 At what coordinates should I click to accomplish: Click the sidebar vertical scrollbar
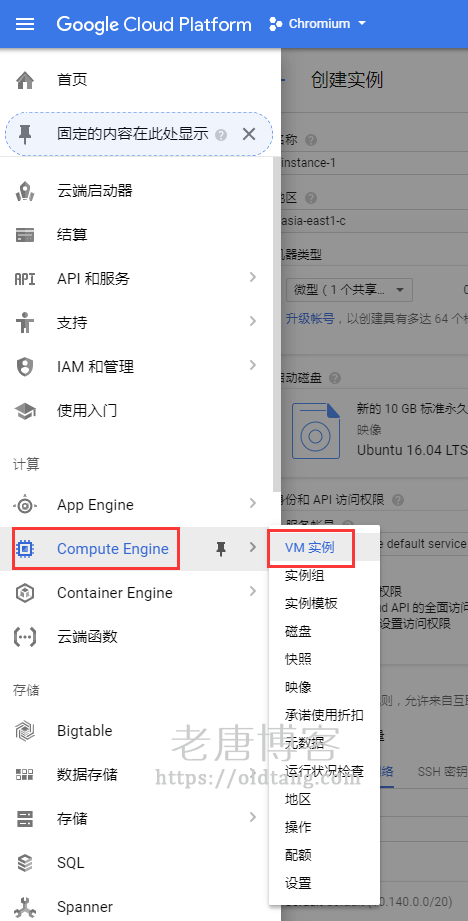[277, 324]
